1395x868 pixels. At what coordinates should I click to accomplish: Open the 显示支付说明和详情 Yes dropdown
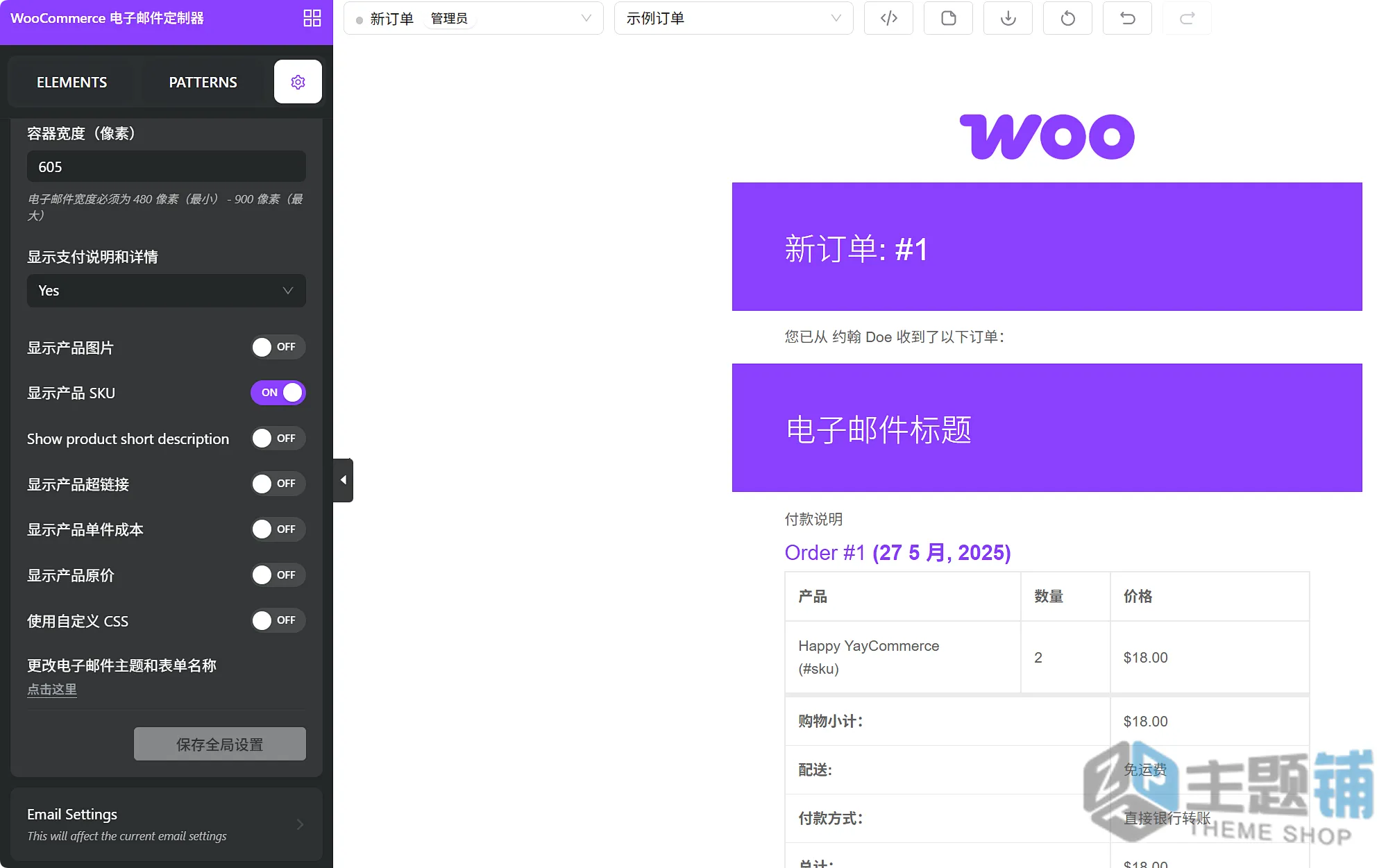(167, 291)
